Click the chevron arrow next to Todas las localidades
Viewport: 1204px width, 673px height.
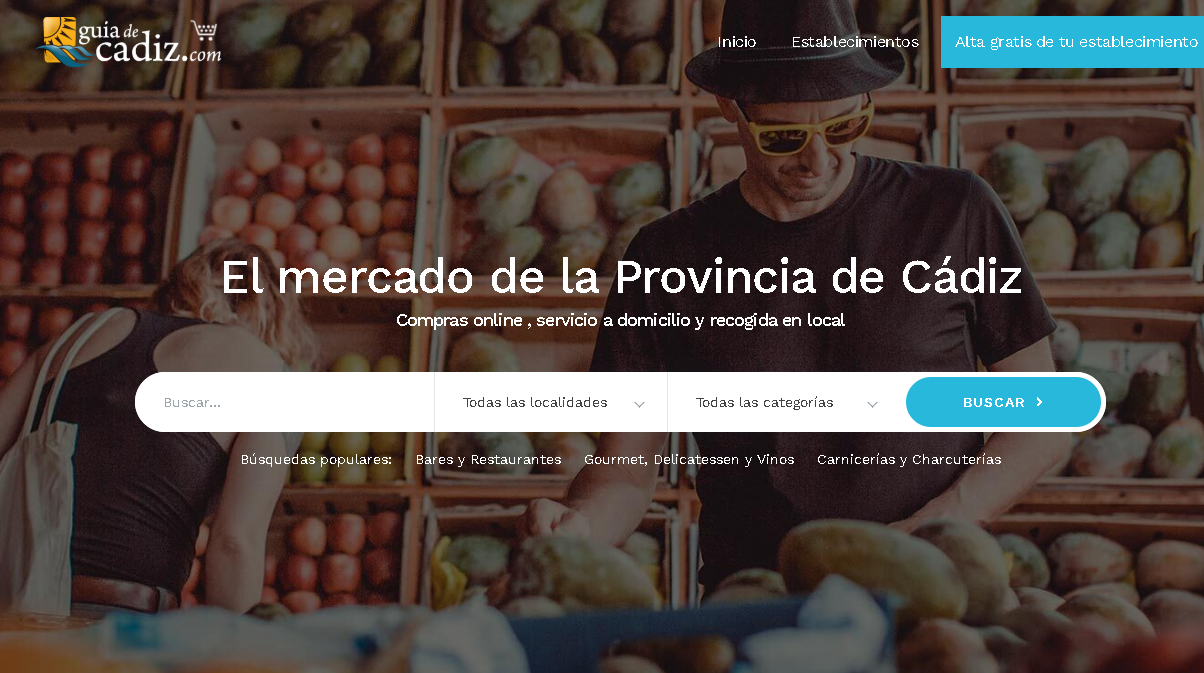click(x=639, y=404)
